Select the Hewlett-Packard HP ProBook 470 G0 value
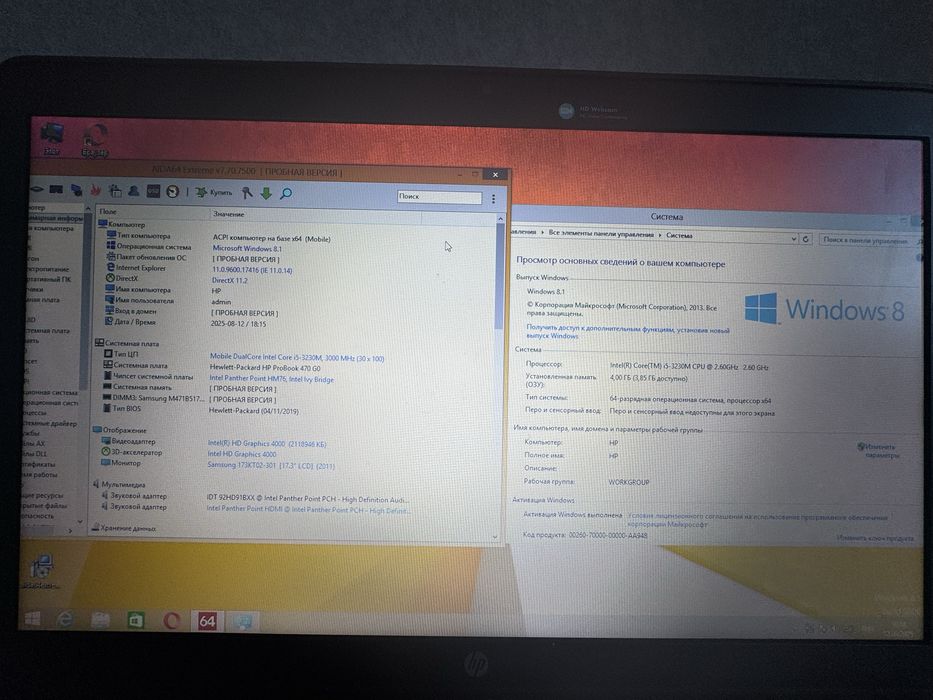 pyautogui.click(x=265, y=368)
